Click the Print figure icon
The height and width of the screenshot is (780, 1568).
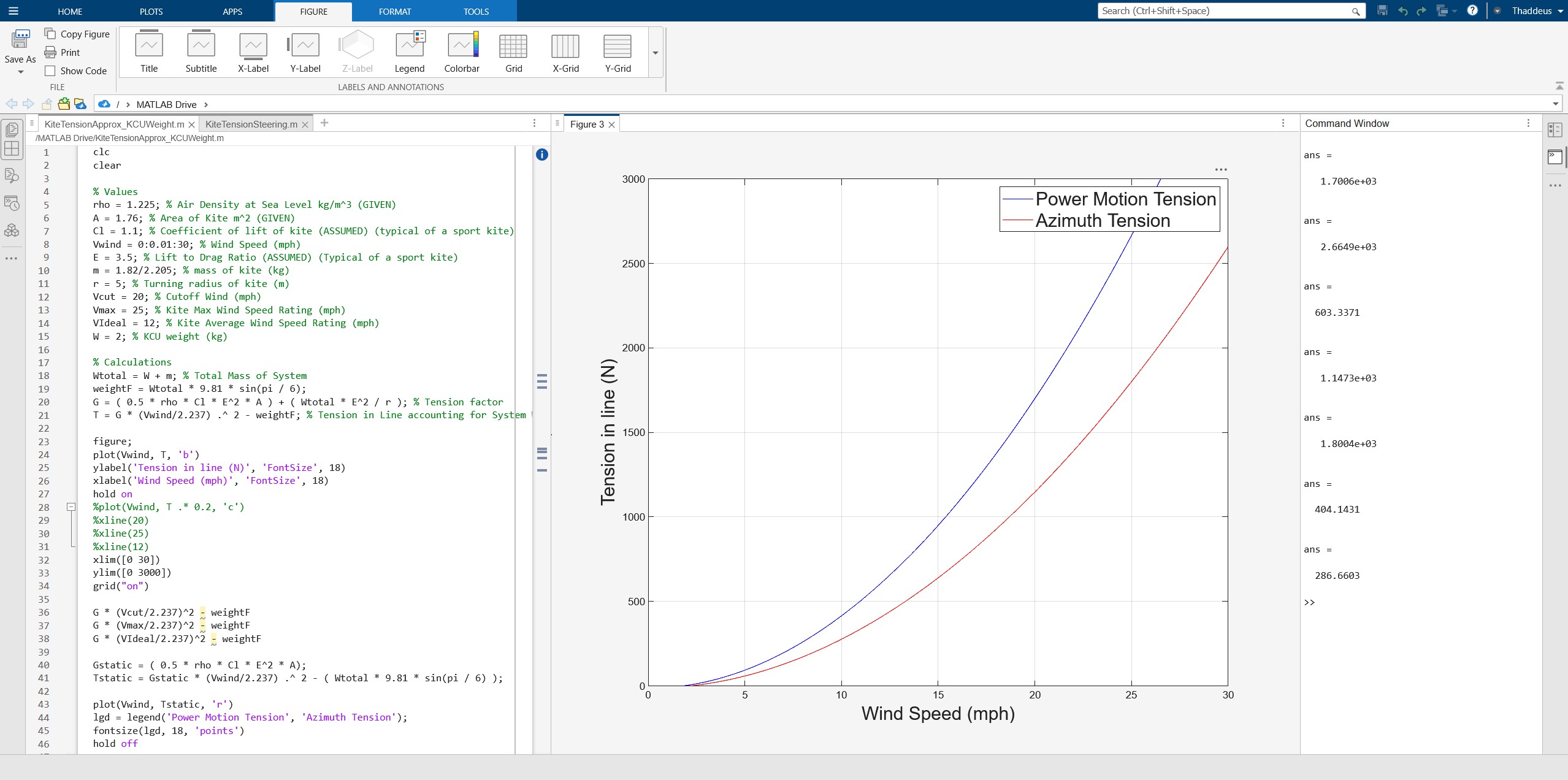tap(50, 53)
